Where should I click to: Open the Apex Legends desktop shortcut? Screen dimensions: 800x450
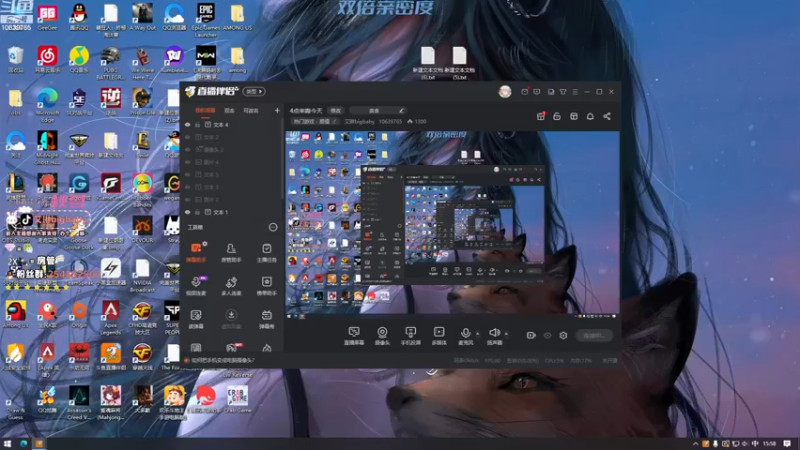(111, 318)
